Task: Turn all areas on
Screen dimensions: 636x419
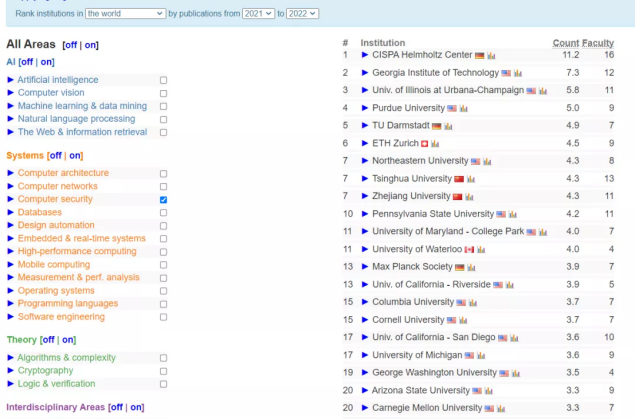Action: click(x=90, y=45)
